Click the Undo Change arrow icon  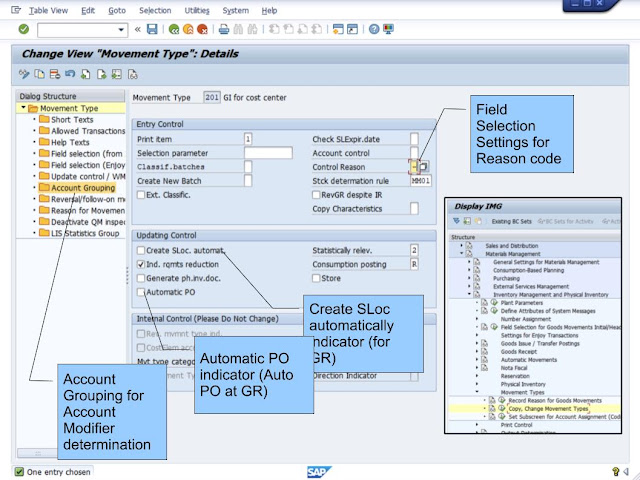click(70, 74)
